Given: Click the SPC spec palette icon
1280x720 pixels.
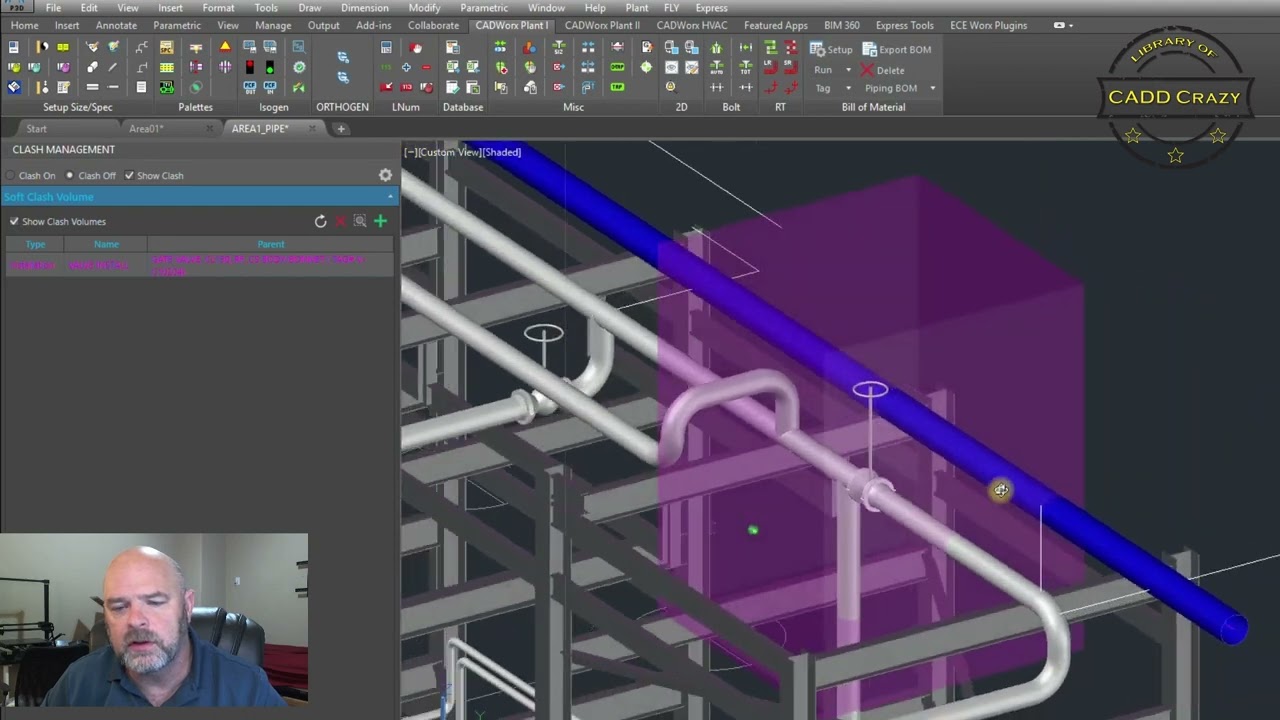Looking at the screenshot, I should coord(166,47).
